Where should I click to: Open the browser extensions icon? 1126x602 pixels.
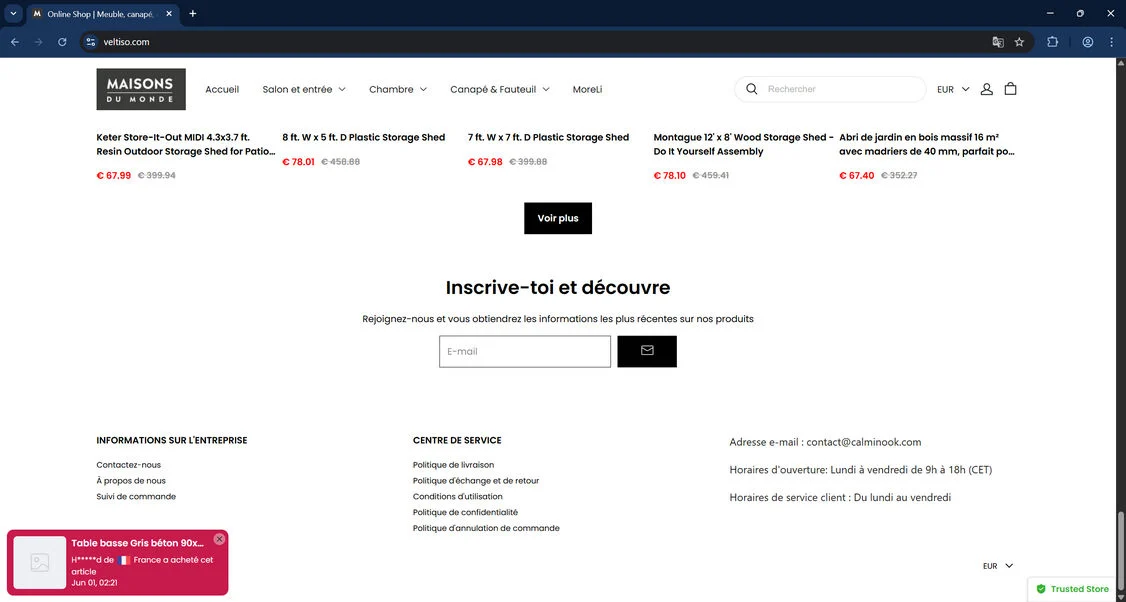click(x=1053, y=42)
